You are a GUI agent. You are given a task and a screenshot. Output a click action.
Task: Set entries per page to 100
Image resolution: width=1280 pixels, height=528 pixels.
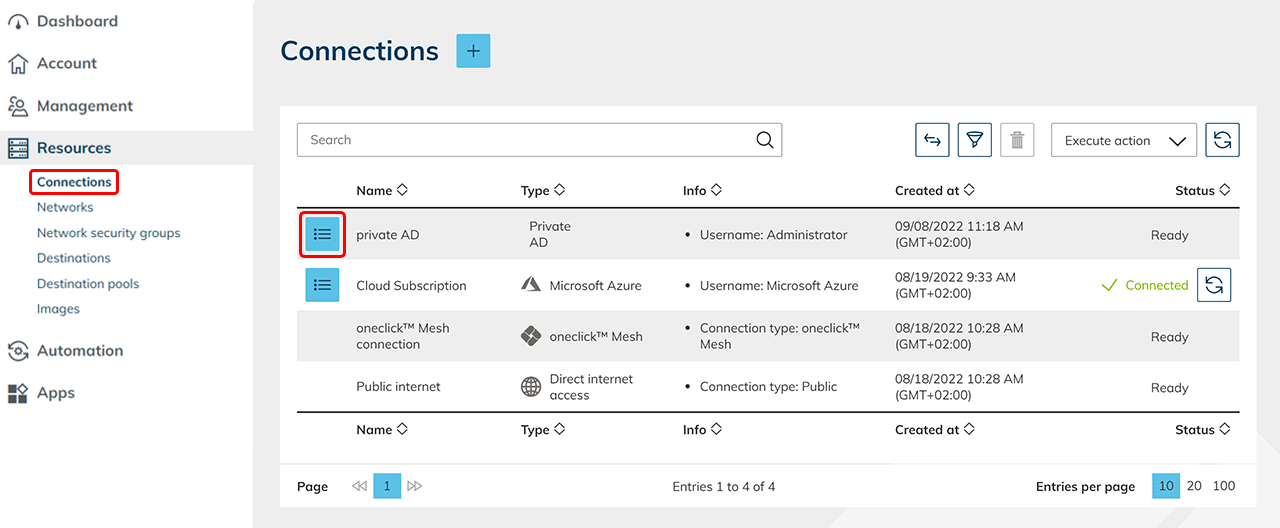tap(1223, 486)
